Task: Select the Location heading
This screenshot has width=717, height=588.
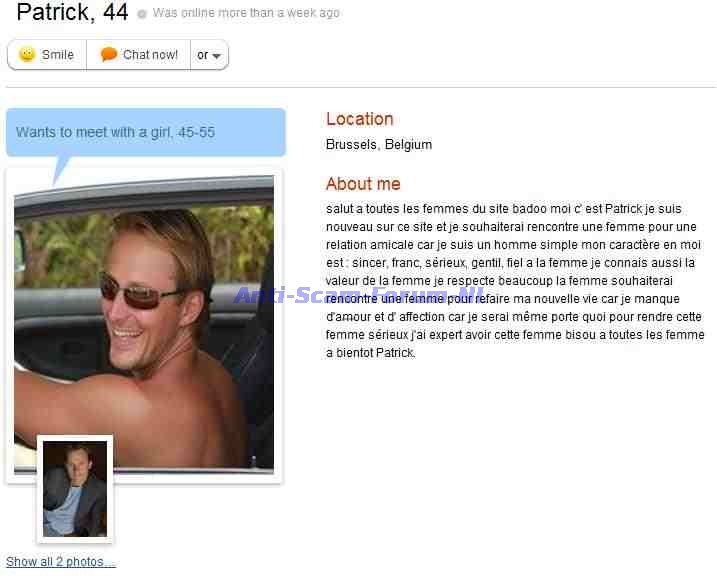Action: (x=359, y=119)
